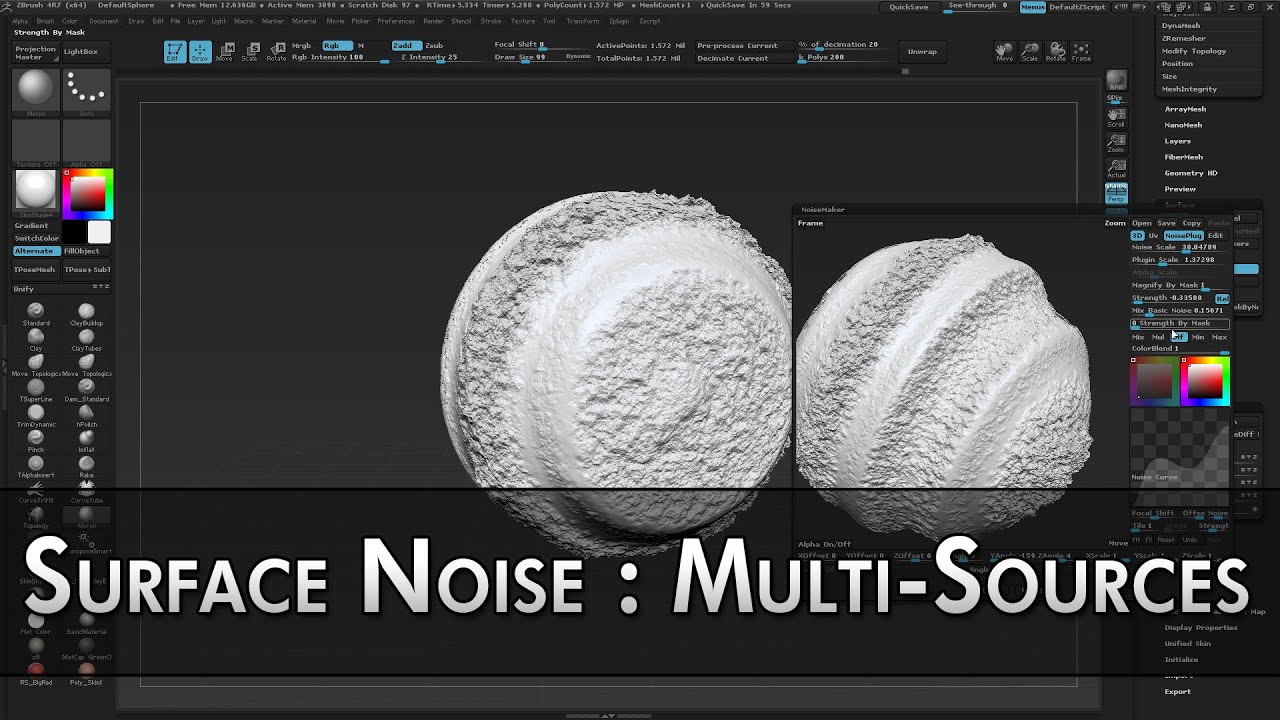
Task: Select the RS_BigRed material
Action: 36,673
